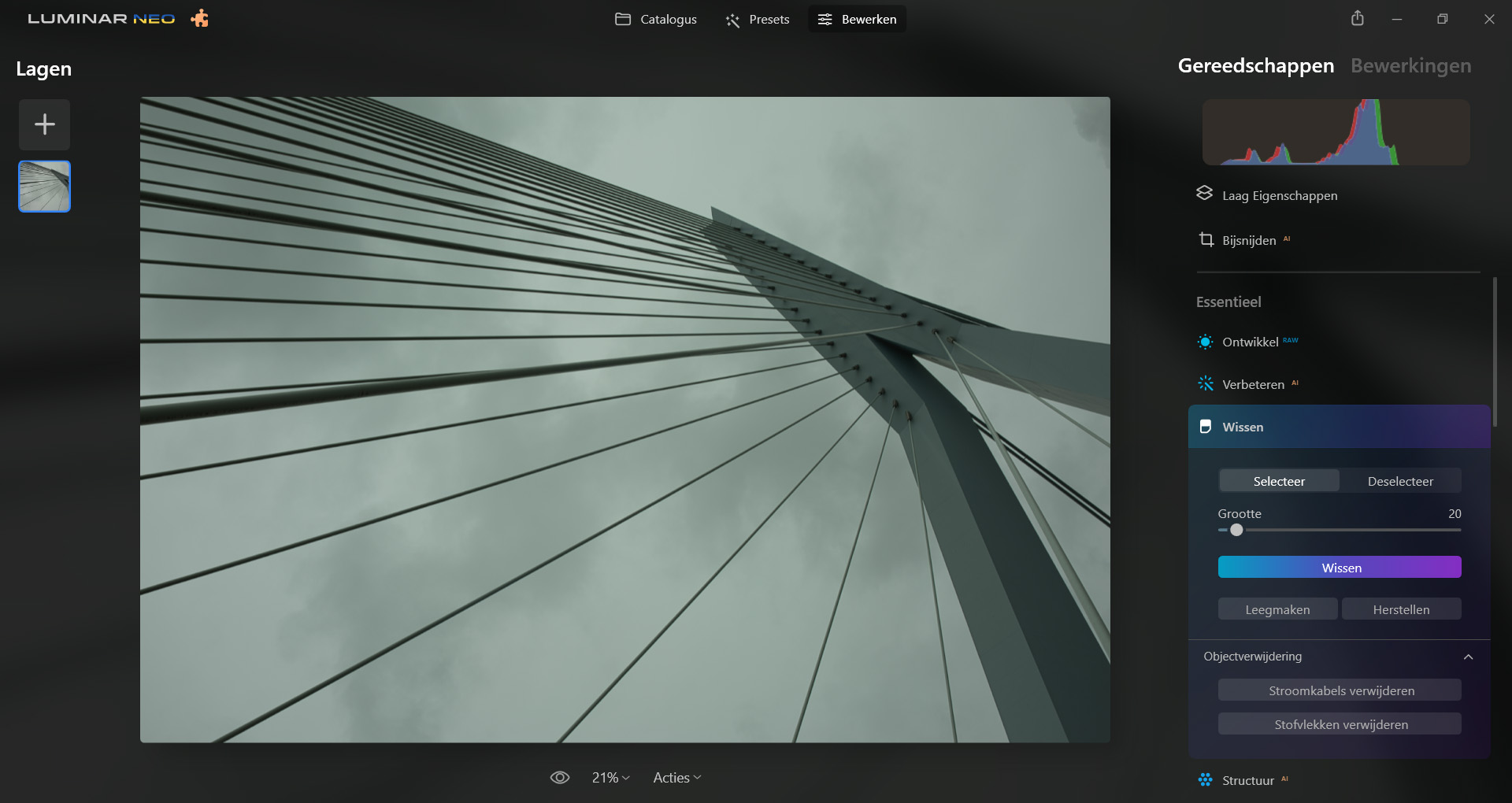Image resolution: width=1512 pixels, height=803 pixels.
Task: Expand the Verbeteren tool
Action: pos(1253,384)
